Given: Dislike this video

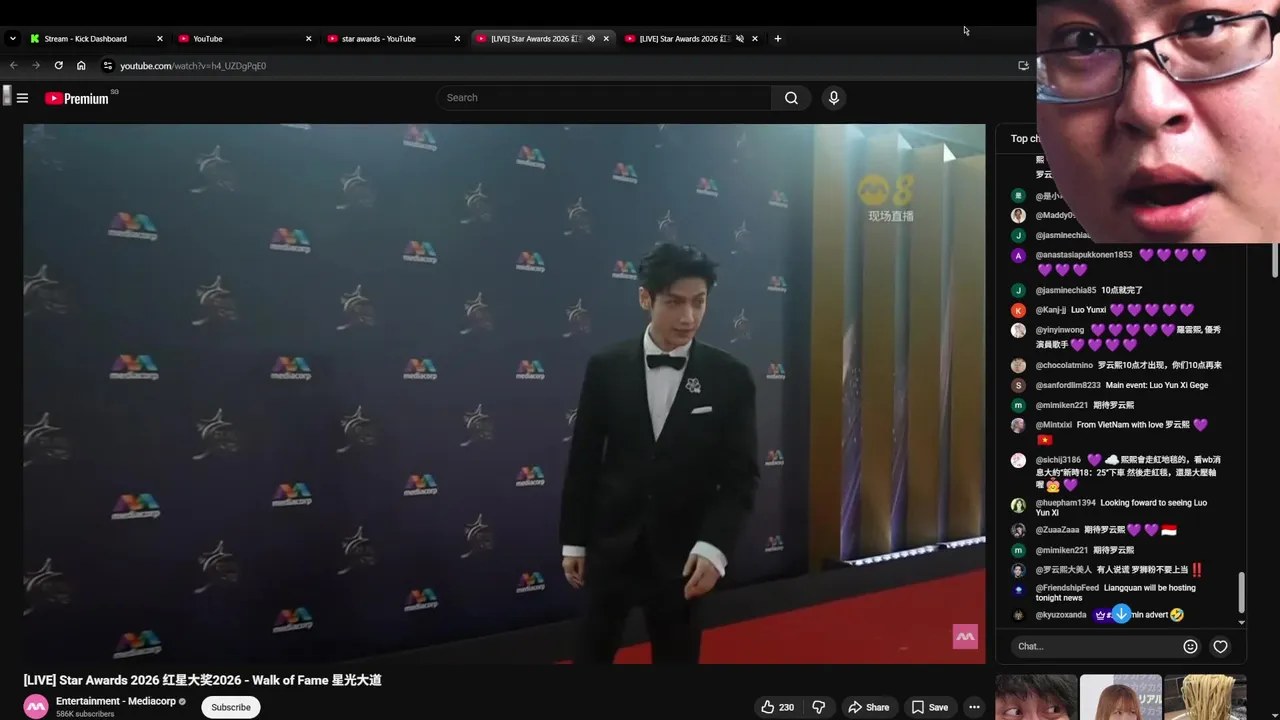Looking at the screenshot, I should pos(819,707).
